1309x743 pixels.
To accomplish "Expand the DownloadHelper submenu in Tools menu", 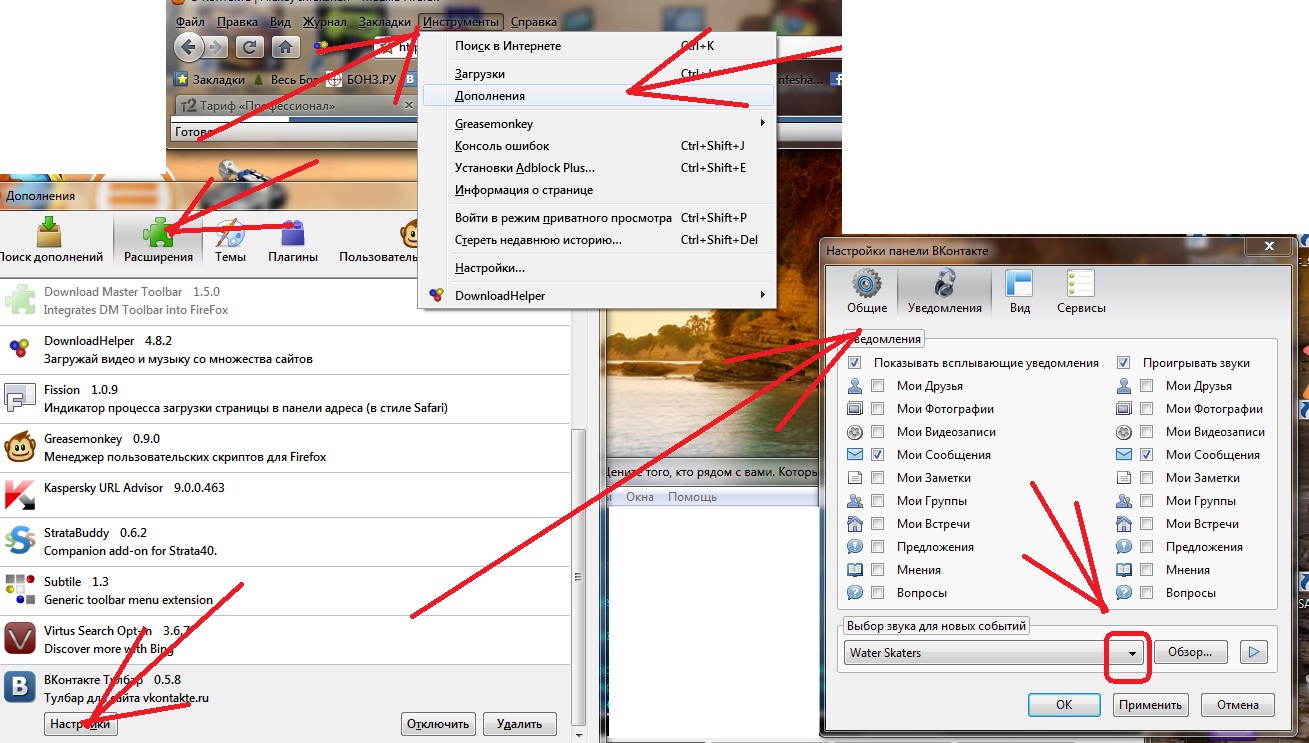I will pyautogui.click(x=597, y=295).
